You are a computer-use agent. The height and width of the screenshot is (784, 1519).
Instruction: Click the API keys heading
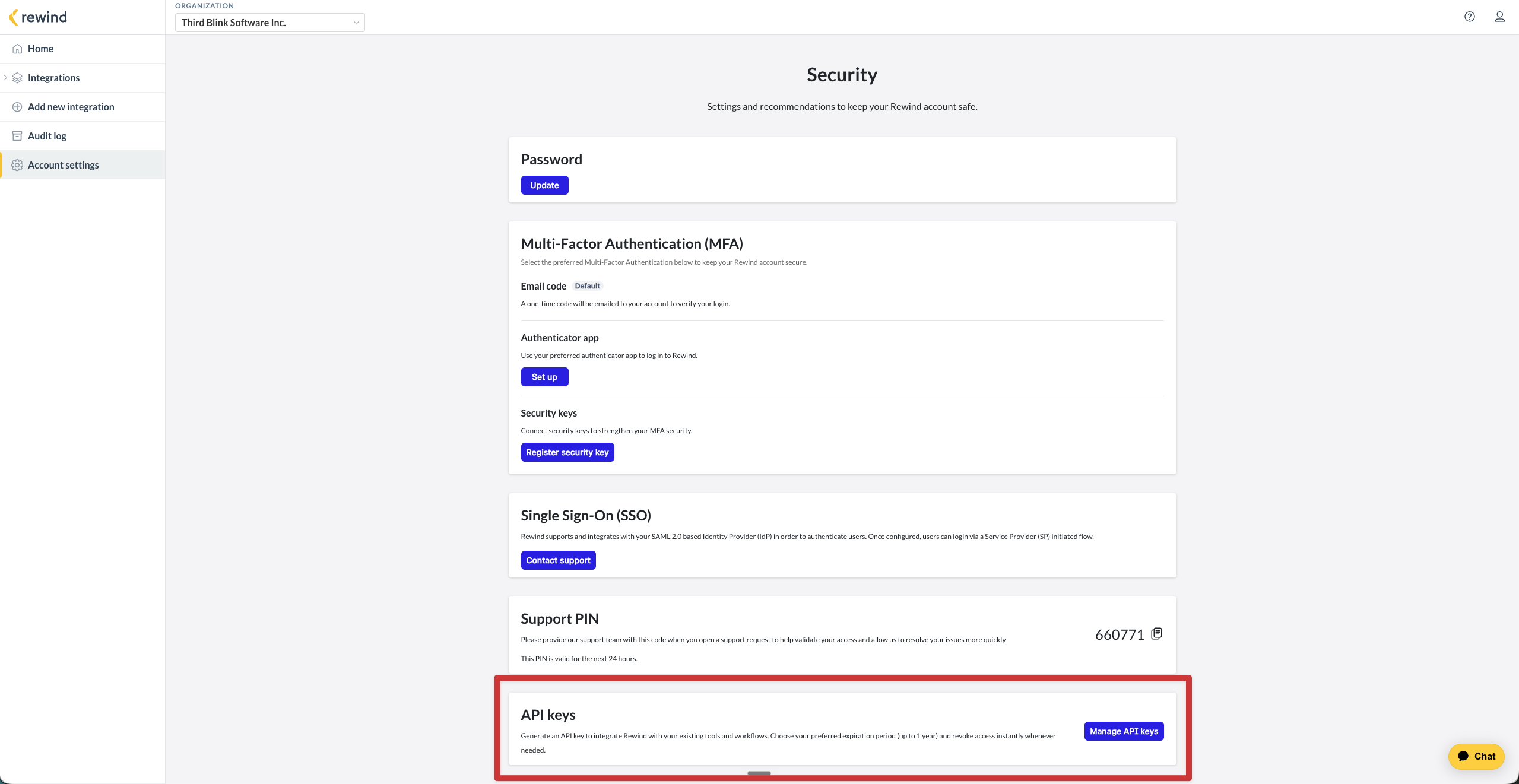[548, 715]
